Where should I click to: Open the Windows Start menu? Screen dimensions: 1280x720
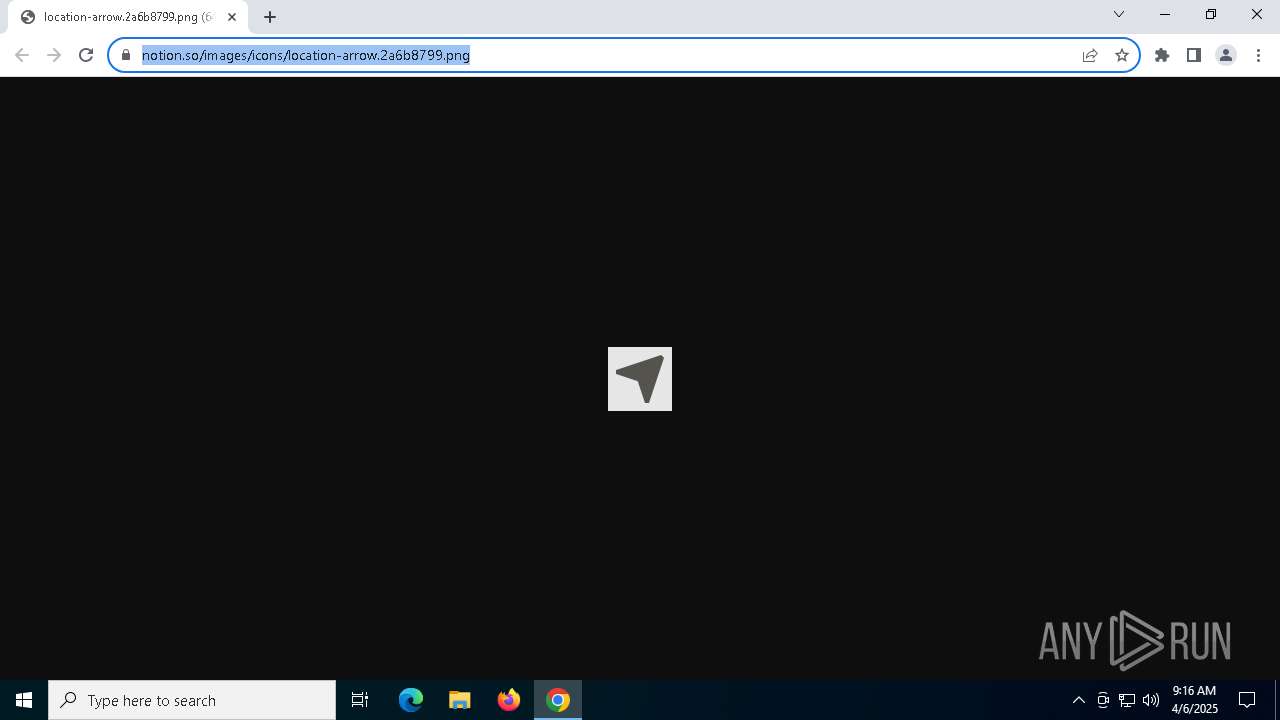[24, 700]
